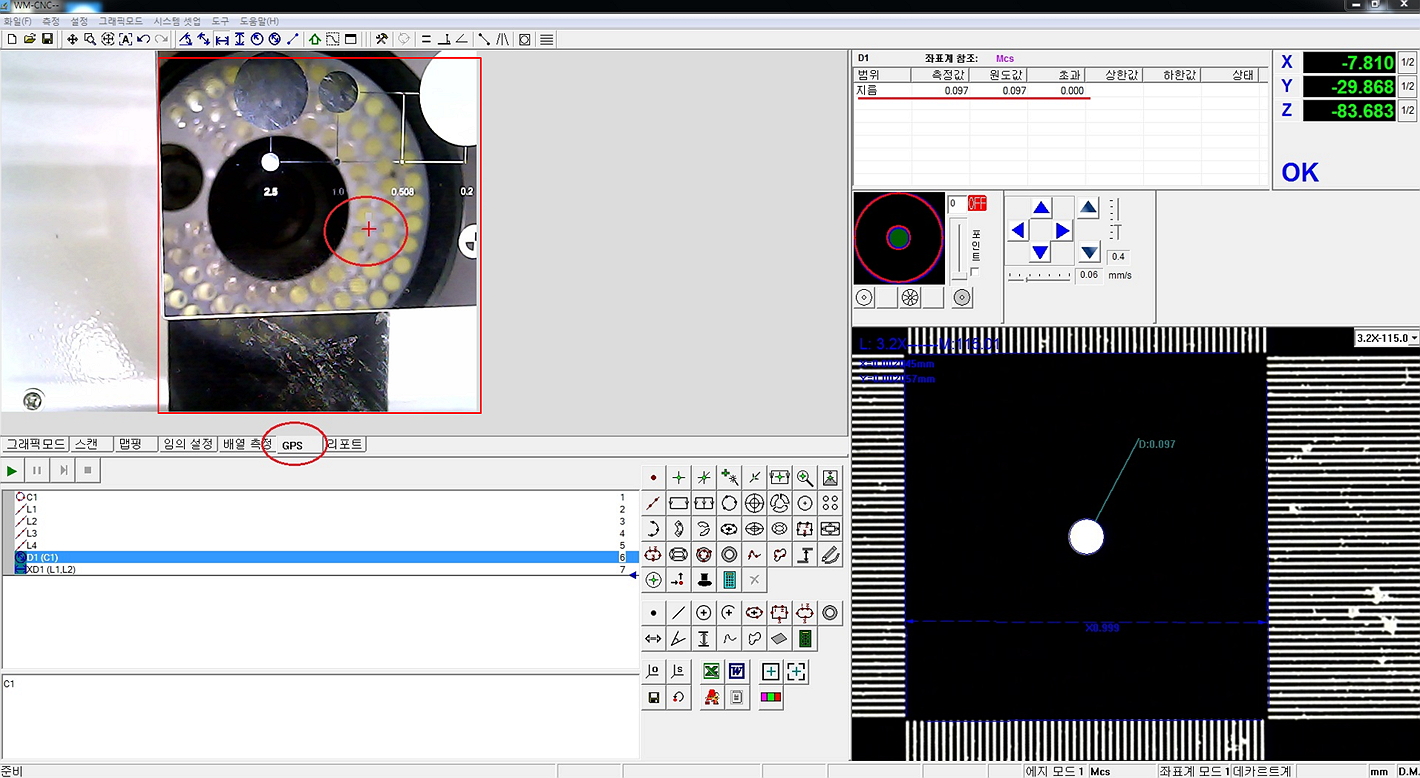The image size is (1420, 778).
Task: Tick the 포인트 checkbox beside light slider
Action: pyautogui.click(x=975, y=272)
